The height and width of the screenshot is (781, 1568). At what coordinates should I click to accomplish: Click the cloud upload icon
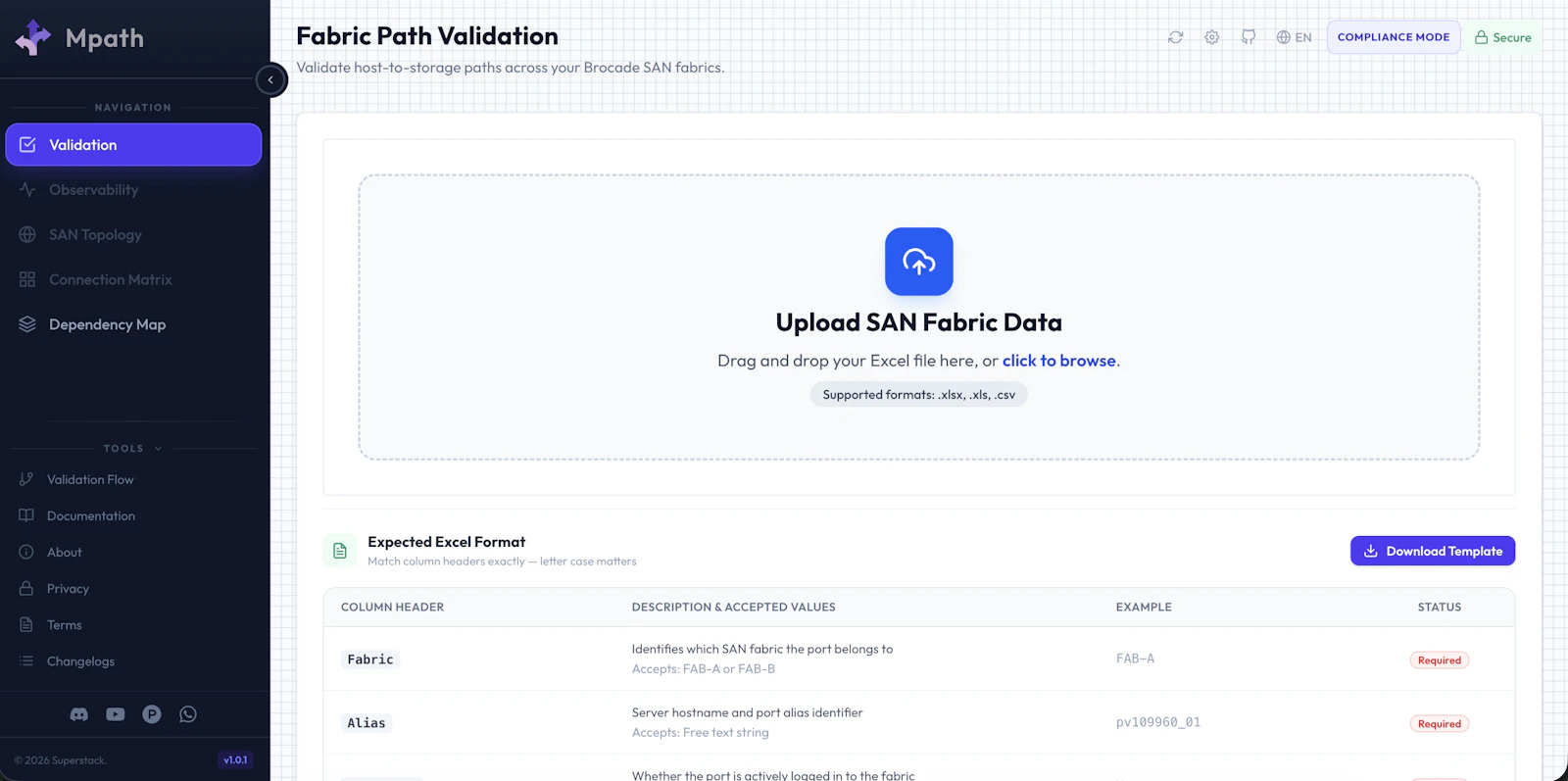click(919, 262)
